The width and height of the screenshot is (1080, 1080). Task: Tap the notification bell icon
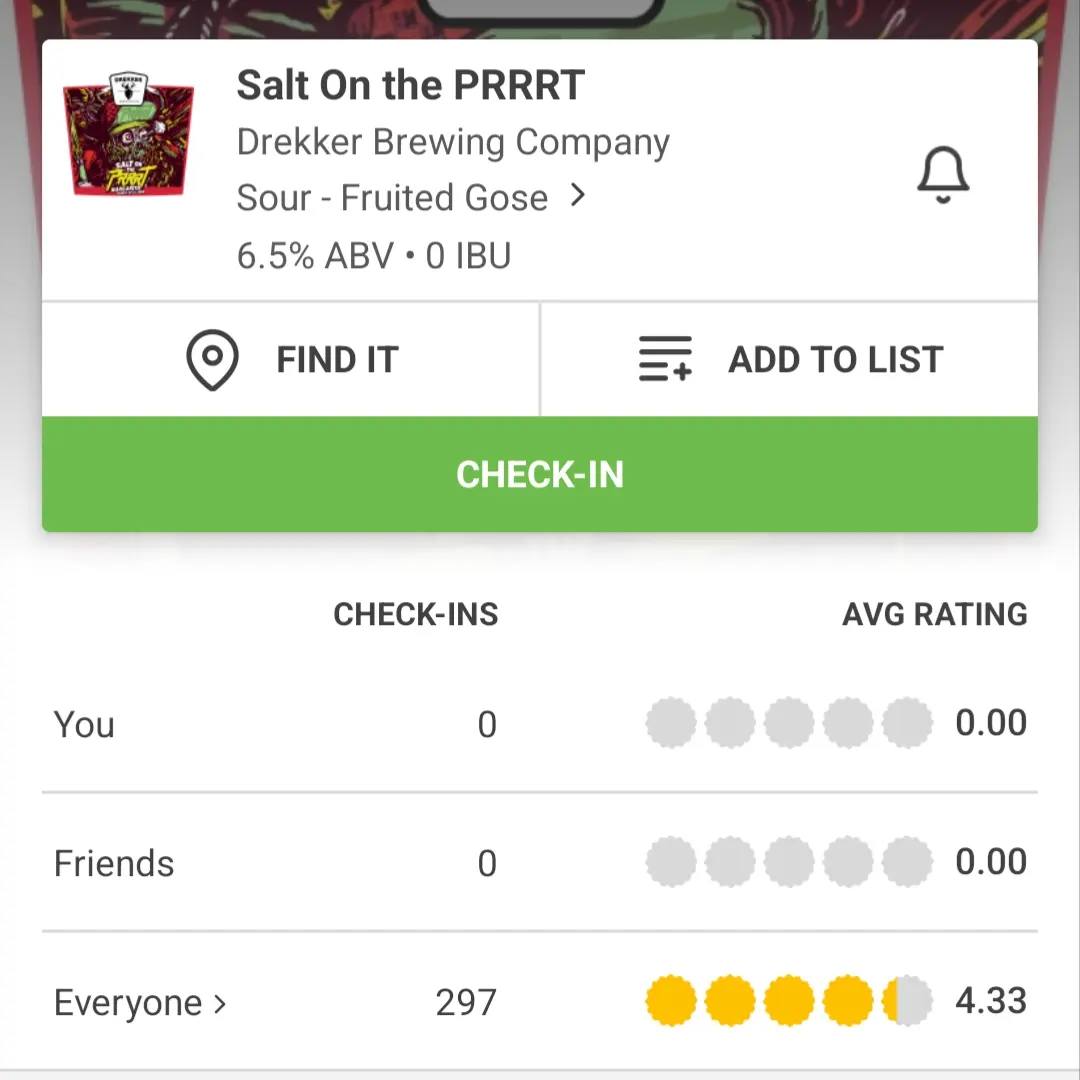(x=943, y=175)
